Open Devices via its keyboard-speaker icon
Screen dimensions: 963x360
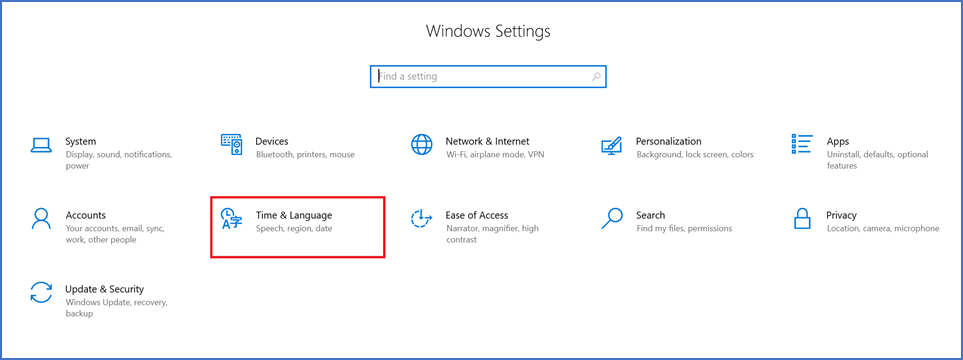tap(232, 145)
